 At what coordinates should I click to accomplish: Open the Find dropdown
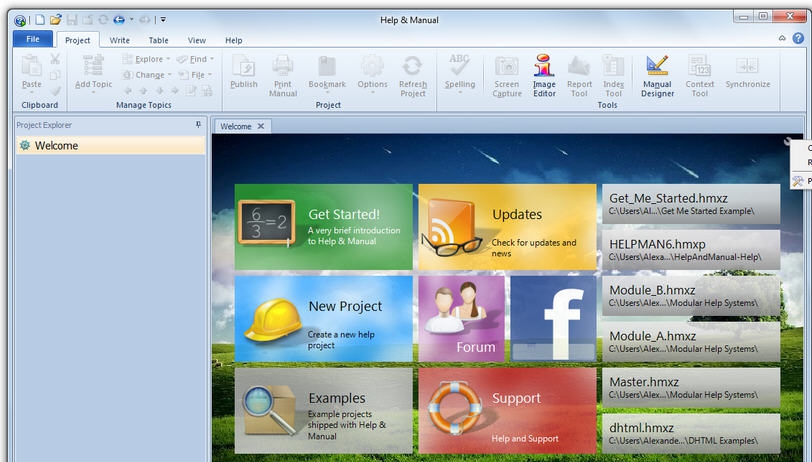click(x=195, y=59)
